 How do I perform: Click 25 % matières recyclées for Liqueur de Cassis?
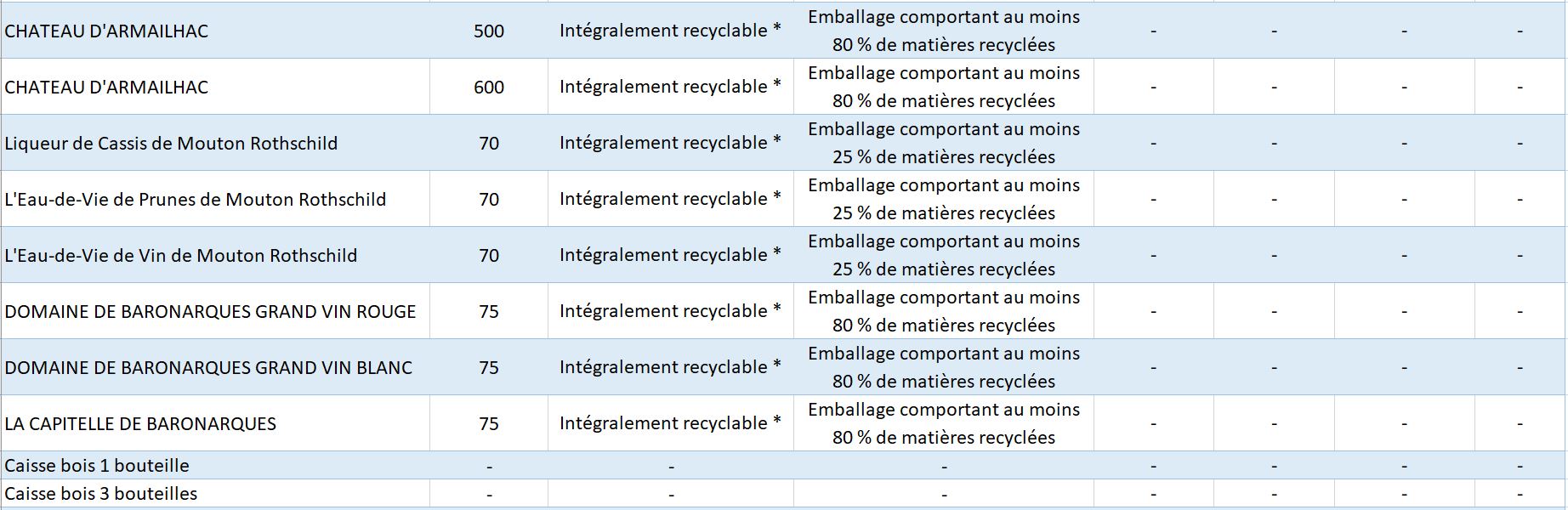pos(944,143)
